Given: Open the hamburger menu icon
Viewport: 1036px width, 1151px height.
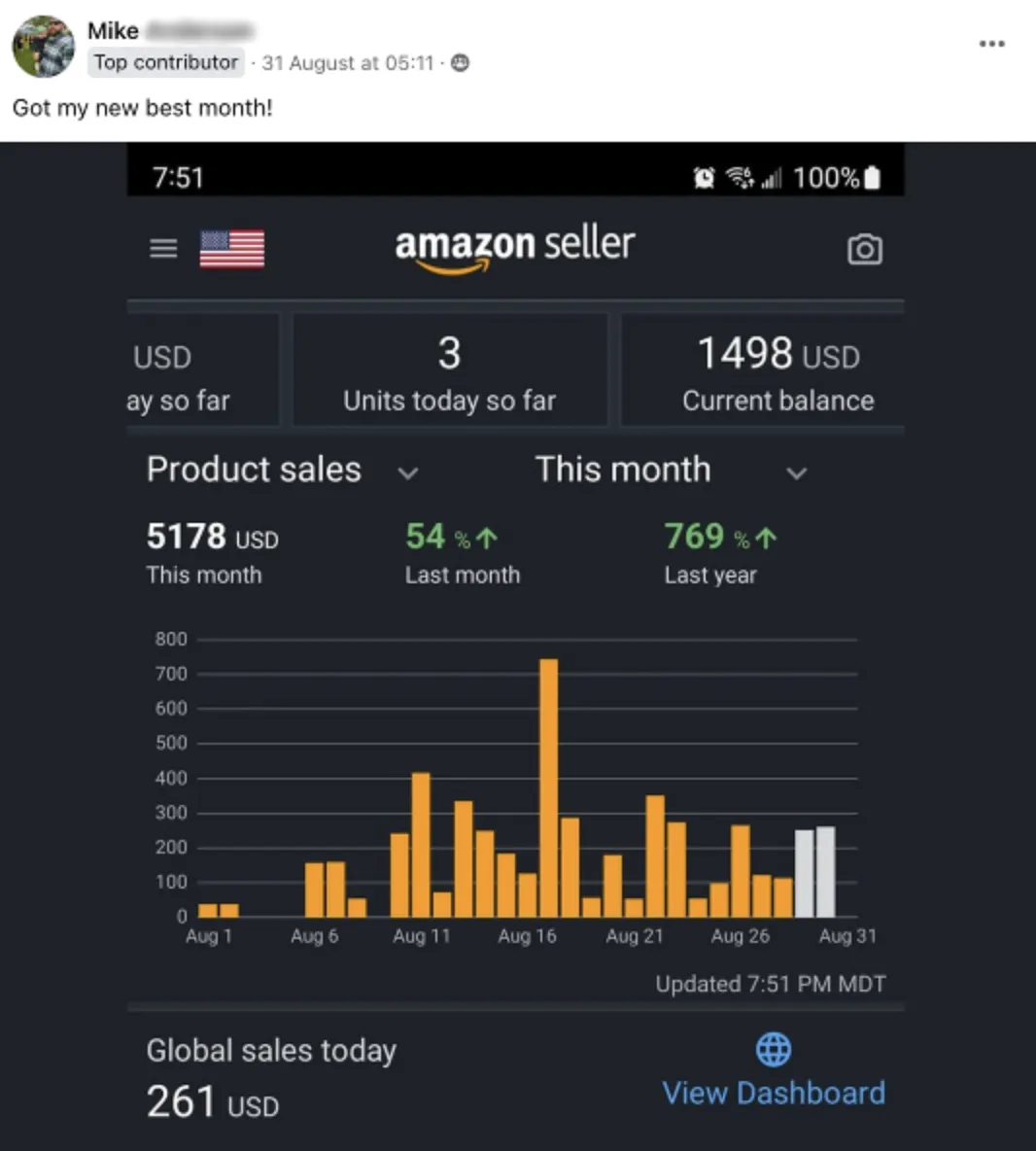Looking at the screenshot, I should click(x=163, y=249).
